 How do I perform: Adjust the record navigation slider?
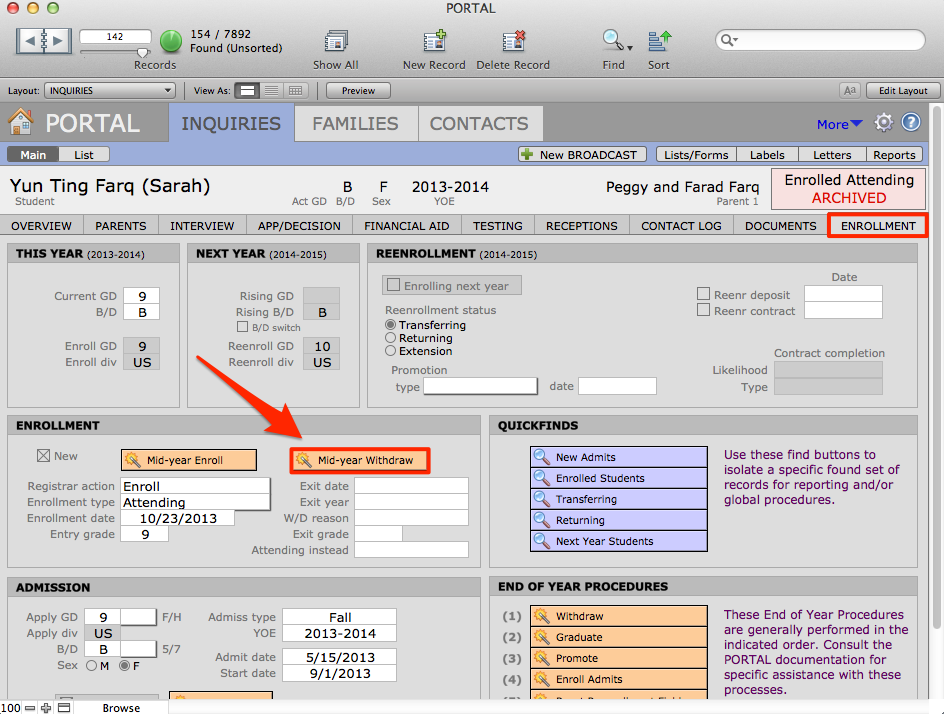point(142,52)
